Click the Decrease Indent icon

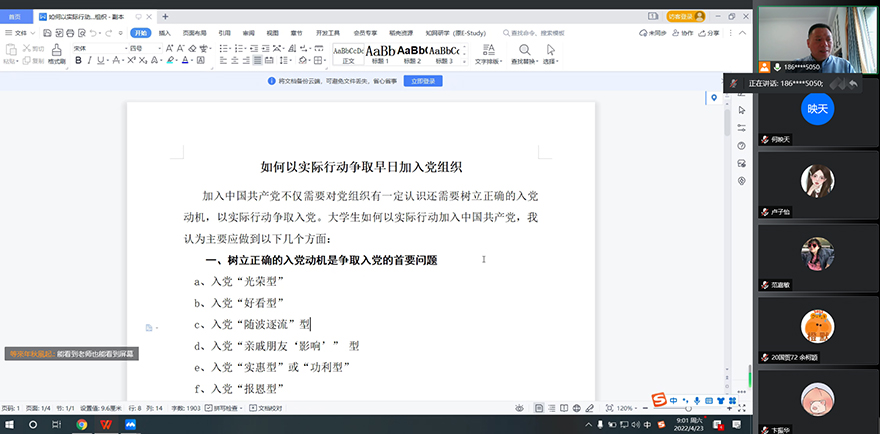click(254, 49)
